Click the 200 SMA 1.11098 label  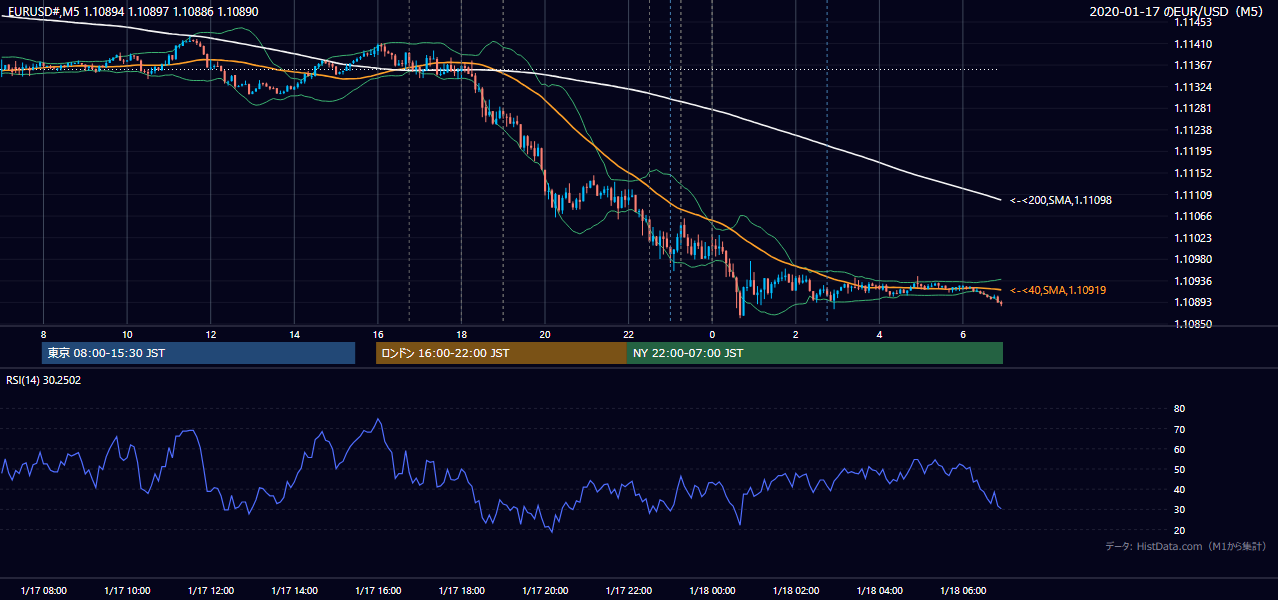[1061, 200]
